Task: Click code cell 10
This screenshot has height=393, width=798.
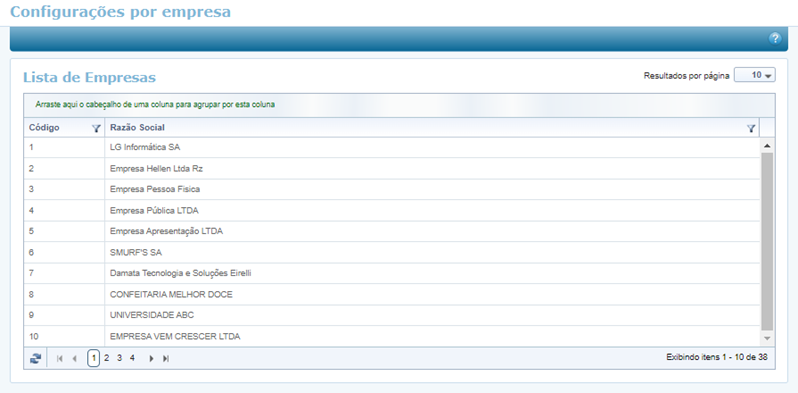Action: (64, 336)
